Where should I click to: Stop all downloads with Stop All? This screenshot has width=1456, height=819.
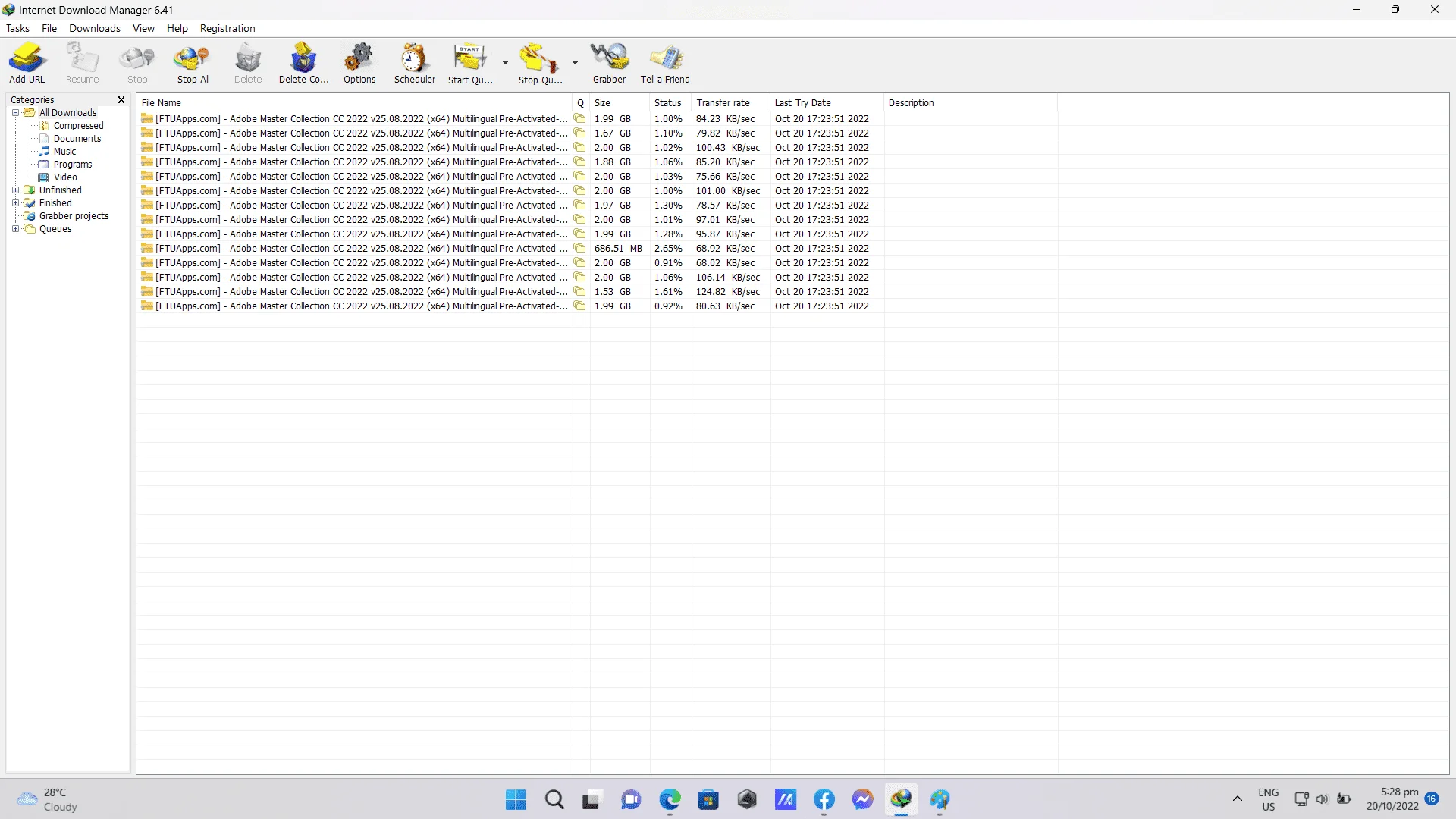tap(193, 63)
